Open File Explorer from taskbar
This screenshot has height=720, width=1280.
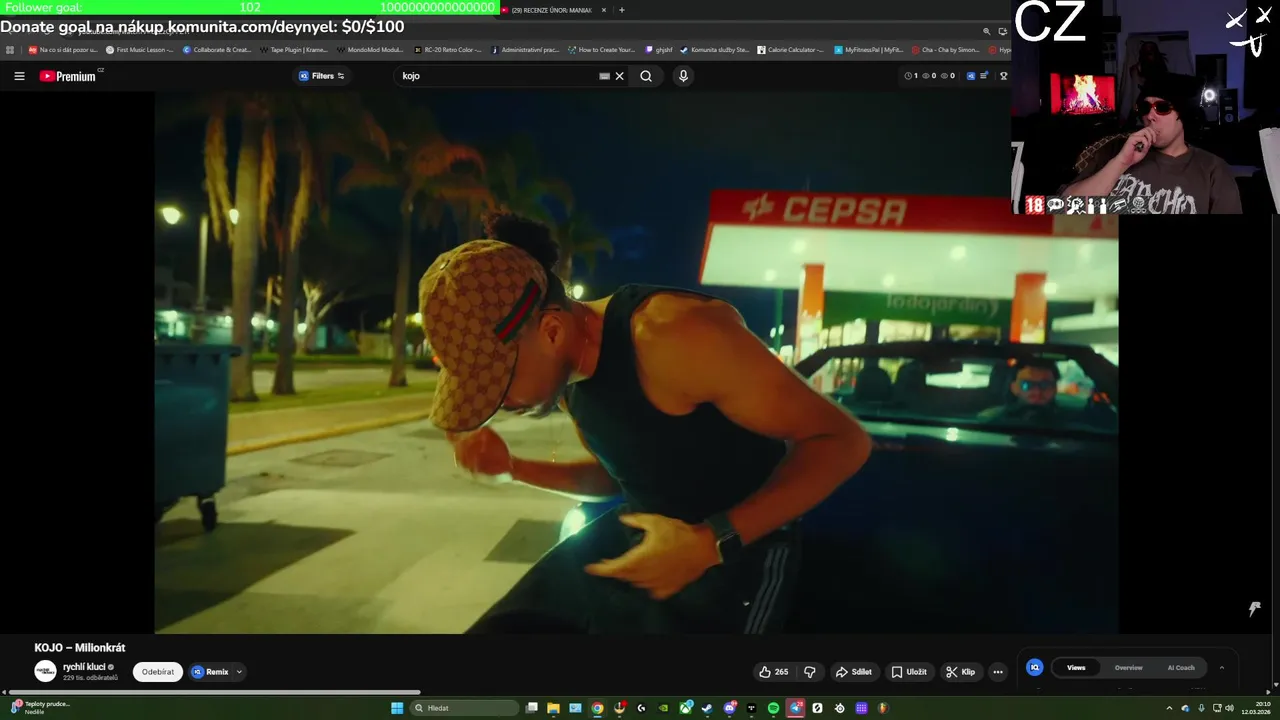point(553,708)
